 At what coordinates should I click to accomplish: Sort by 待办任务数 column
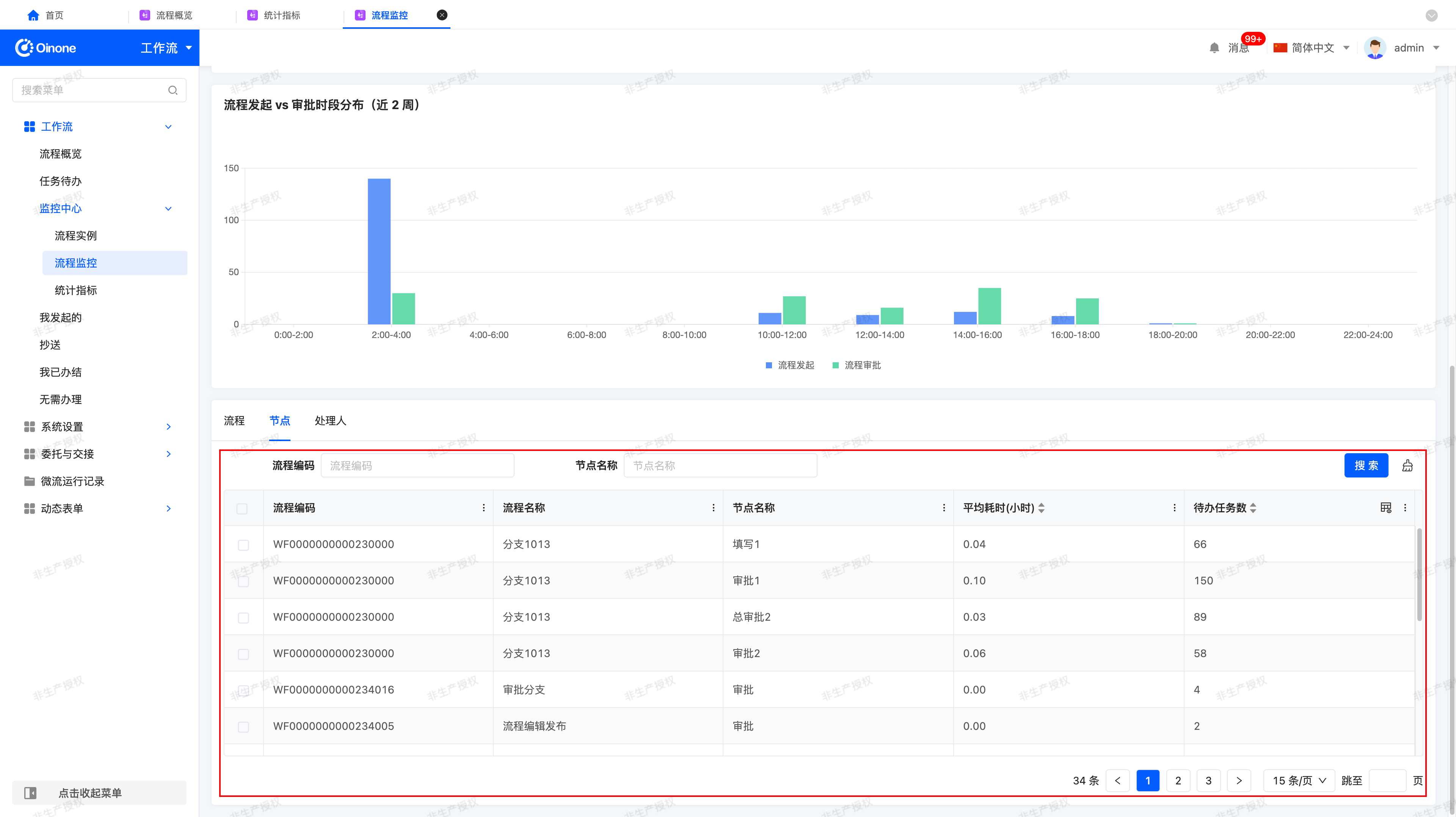[1253, 508]
